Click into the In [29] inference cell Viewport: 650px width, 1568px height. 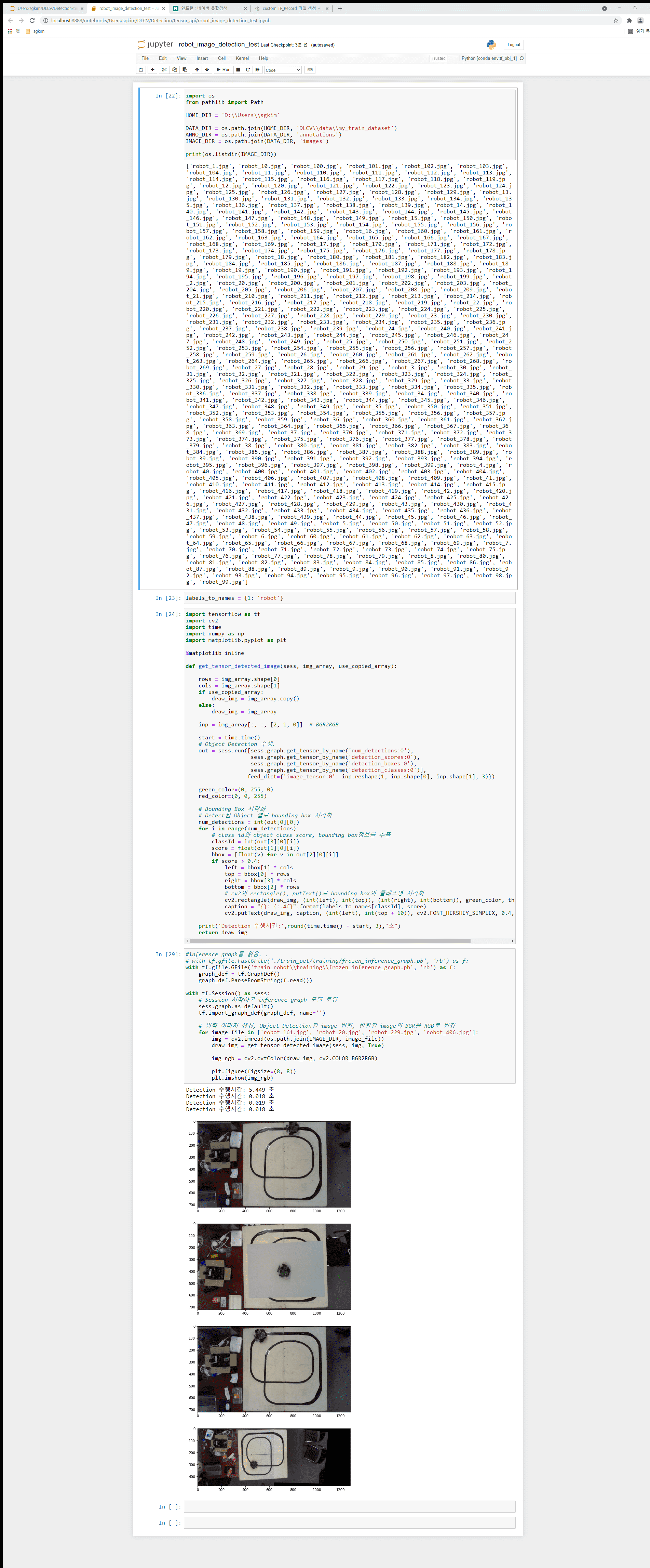pyautogui.click(x=350, y=1016)
